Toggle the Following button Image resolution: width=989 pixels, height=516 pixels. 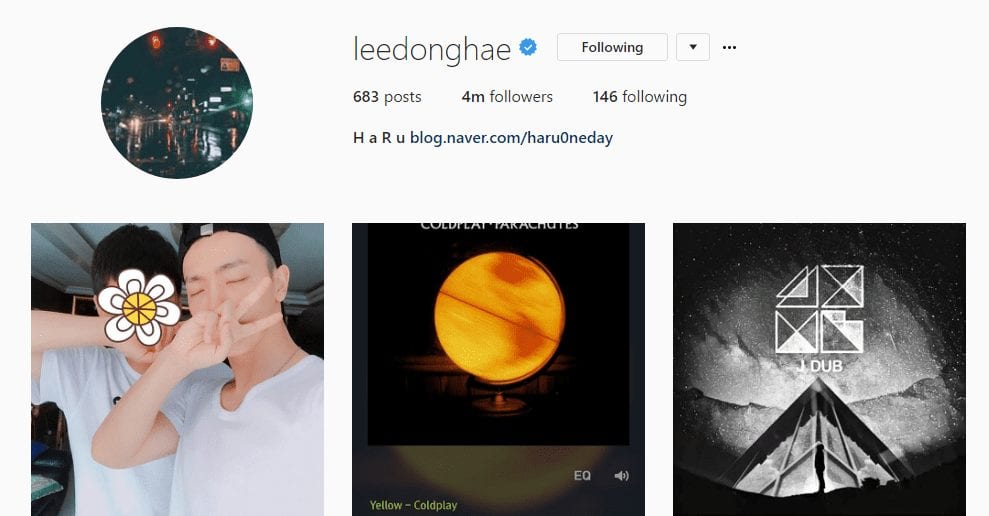(x=612, y=47)
